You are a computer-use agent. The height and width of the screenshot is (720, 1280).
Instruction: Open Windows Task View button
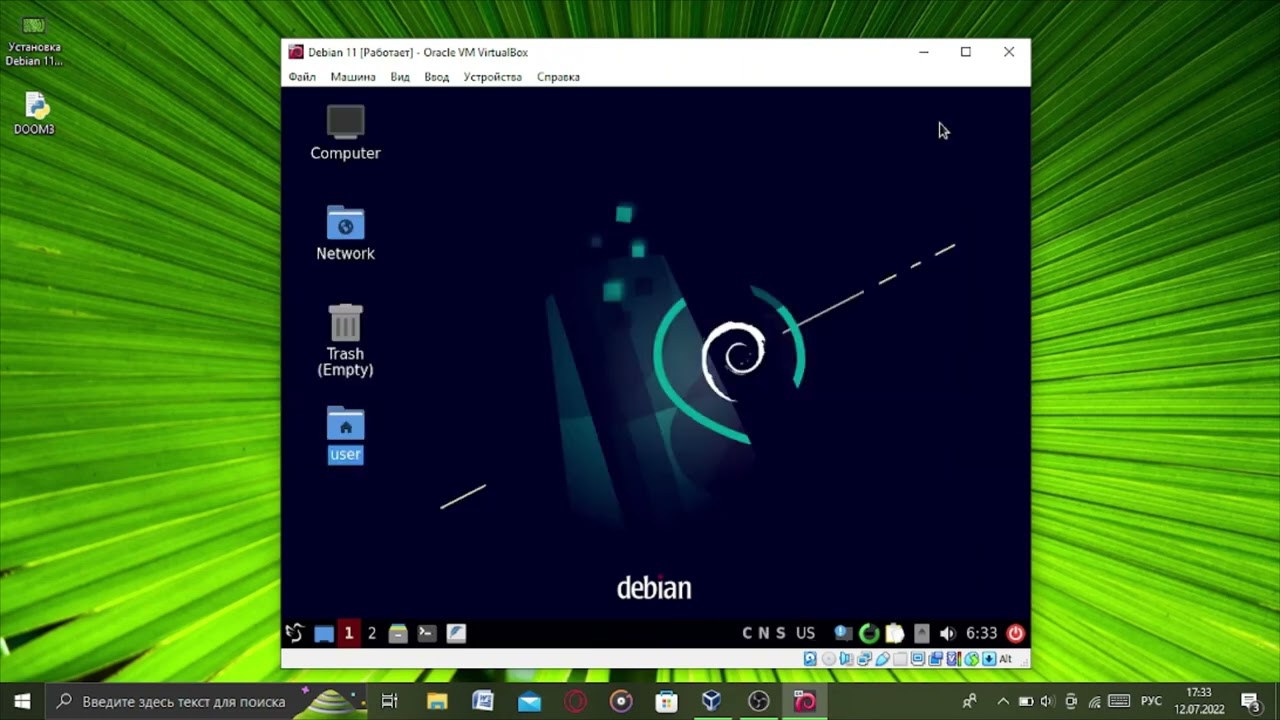390,701
